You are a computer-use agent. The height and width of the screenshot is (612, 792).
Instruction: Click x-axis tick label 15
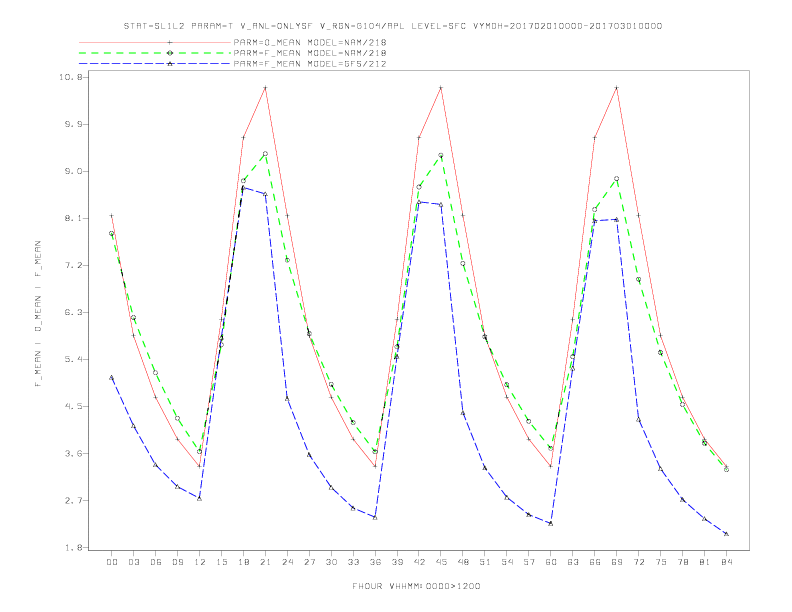[221, 562]
